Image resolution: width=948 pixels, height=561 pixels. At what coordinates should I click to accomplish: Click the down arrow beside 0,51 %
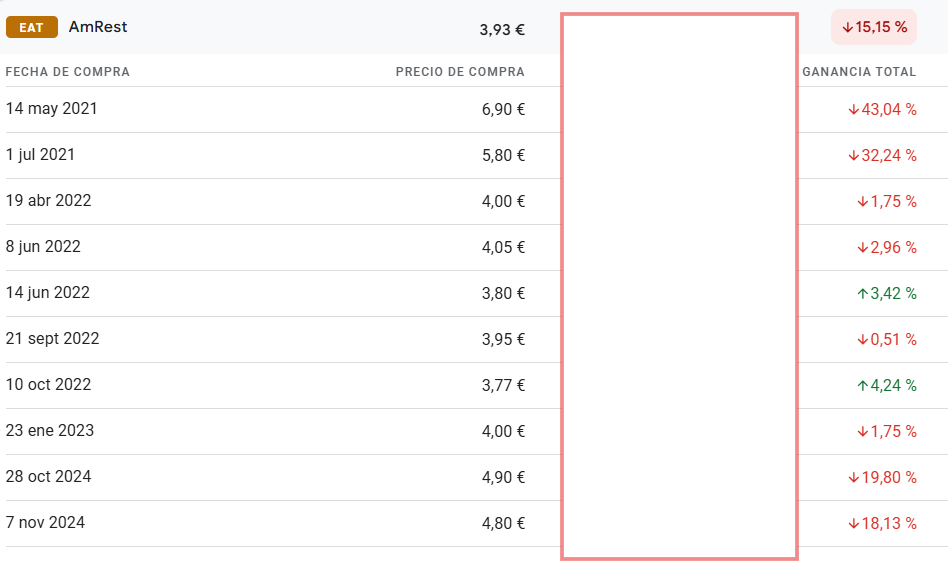point(863,340)
